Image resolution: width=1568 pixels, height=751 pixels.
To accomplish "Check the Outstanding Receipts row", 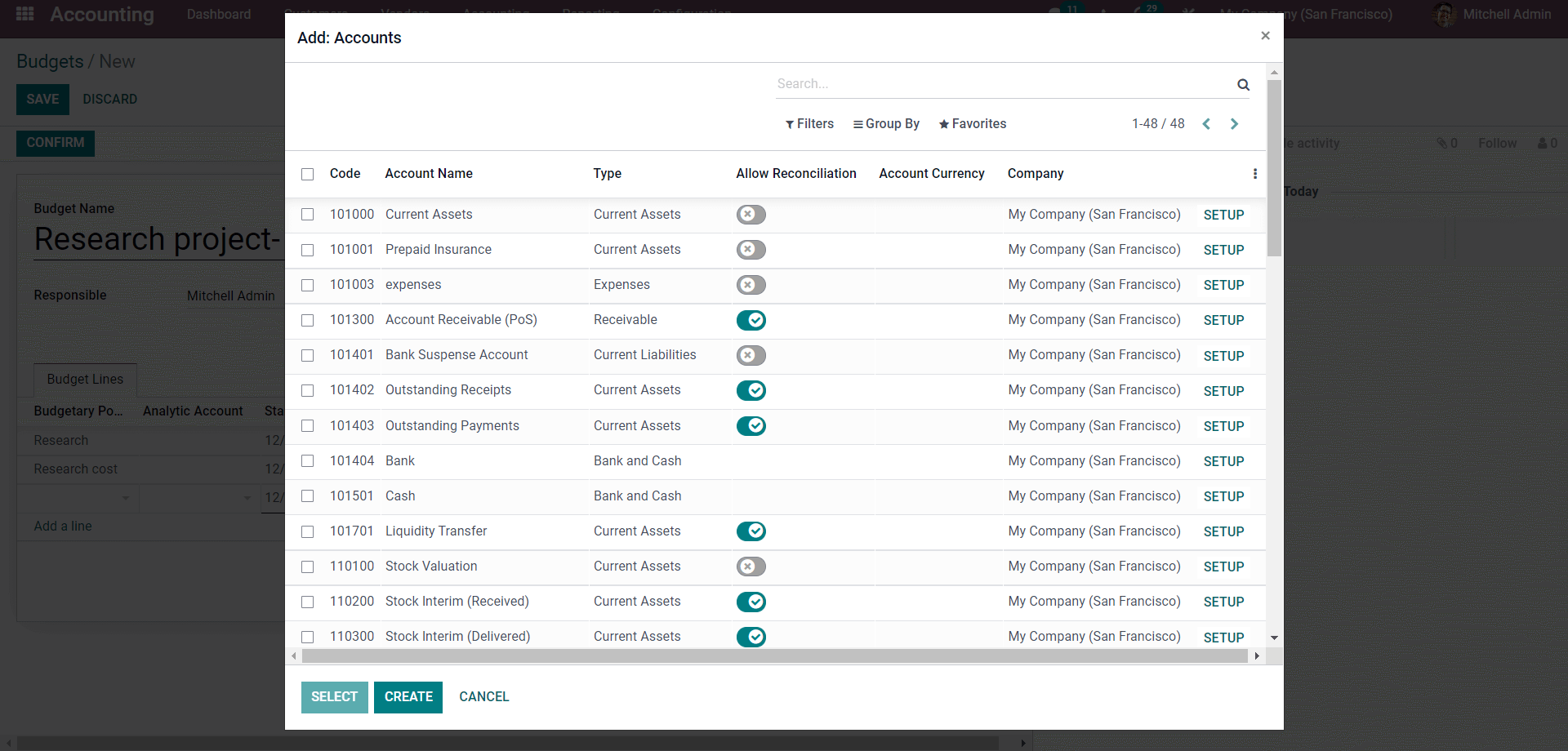I will point(307,390).
